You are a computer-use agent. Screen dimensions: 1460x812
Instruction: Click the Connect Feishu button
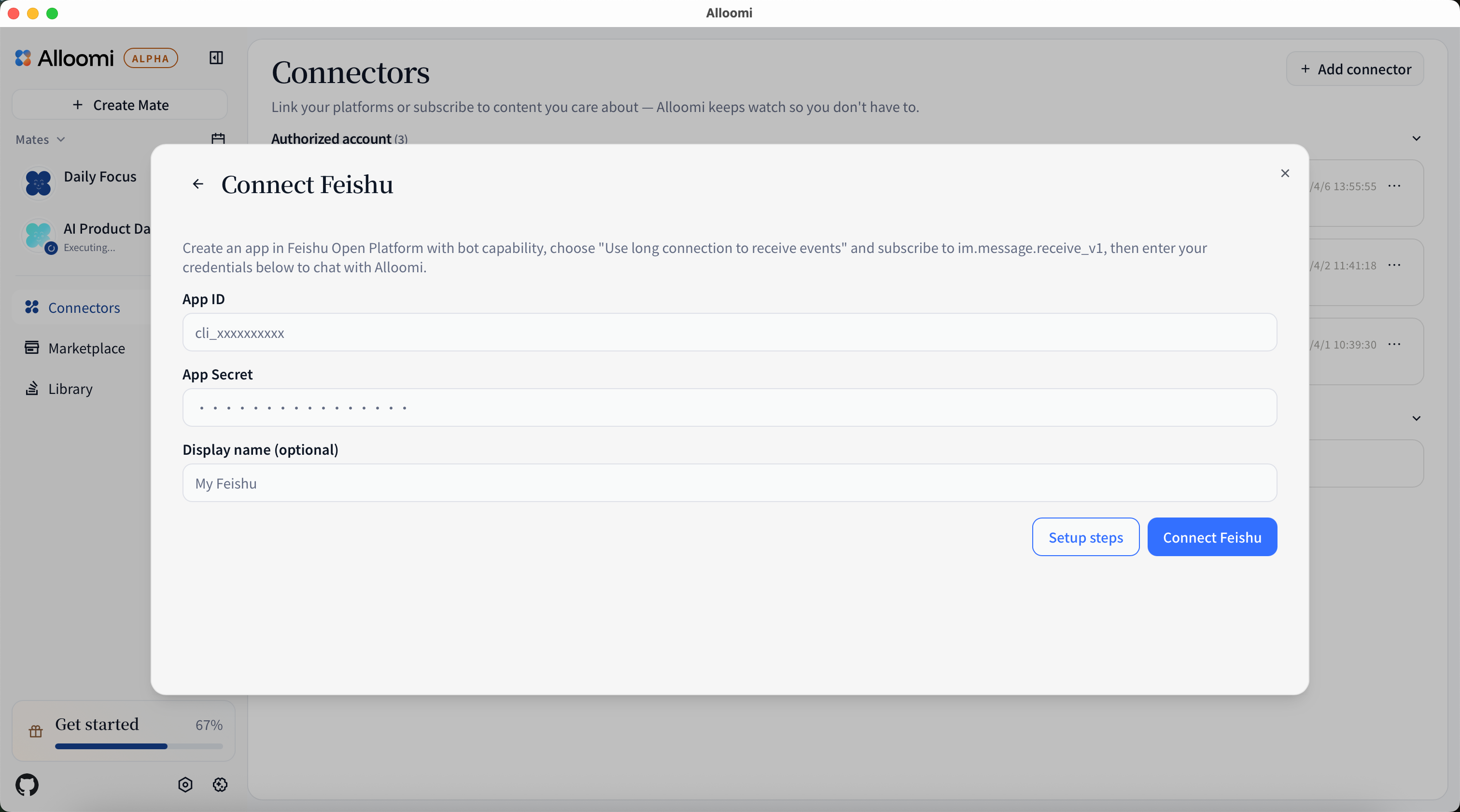pos(1212,537)
